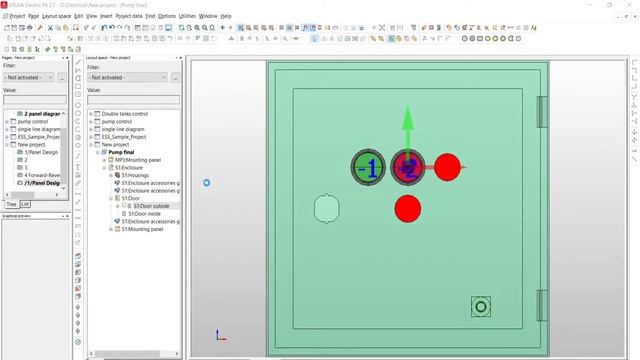Click the door lock in the panel corner
Image resolution: width=640 pixels, height=360 pixels.
coord(481,307)
